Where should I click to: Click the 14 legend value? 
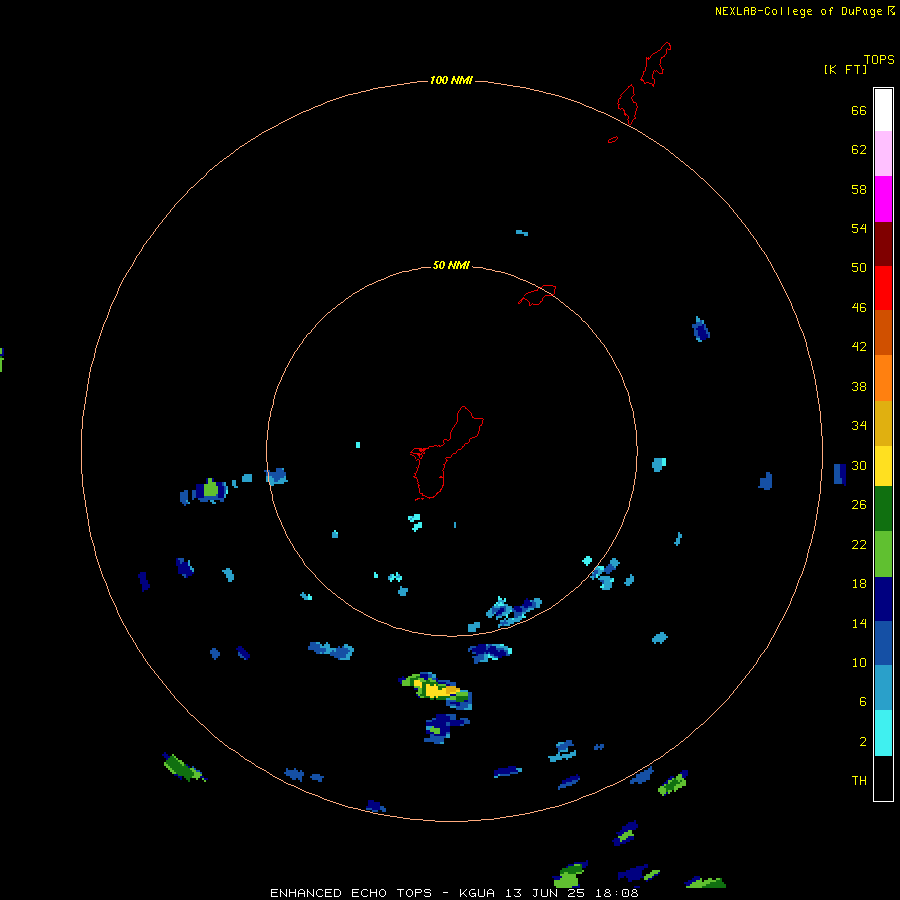click(859, 623)
